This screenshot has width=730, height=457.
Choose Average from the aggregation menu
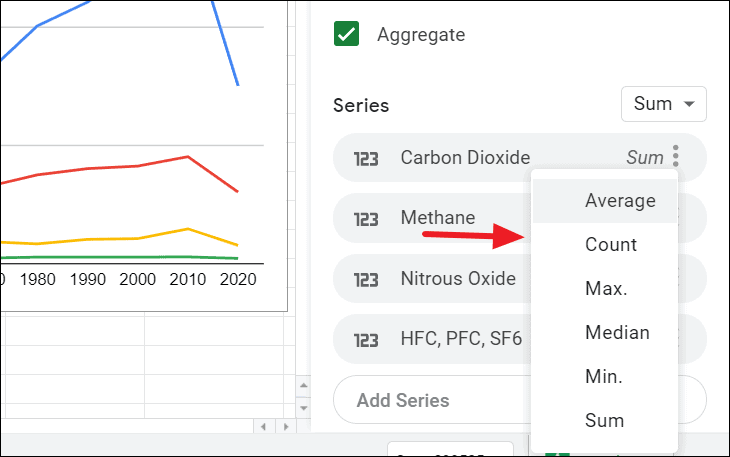point(620,200)
